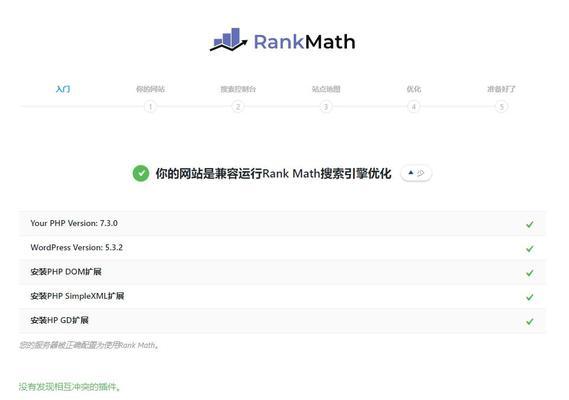Go to the 站点地图 step label
The image size is (569, 400).
[326, 89]
